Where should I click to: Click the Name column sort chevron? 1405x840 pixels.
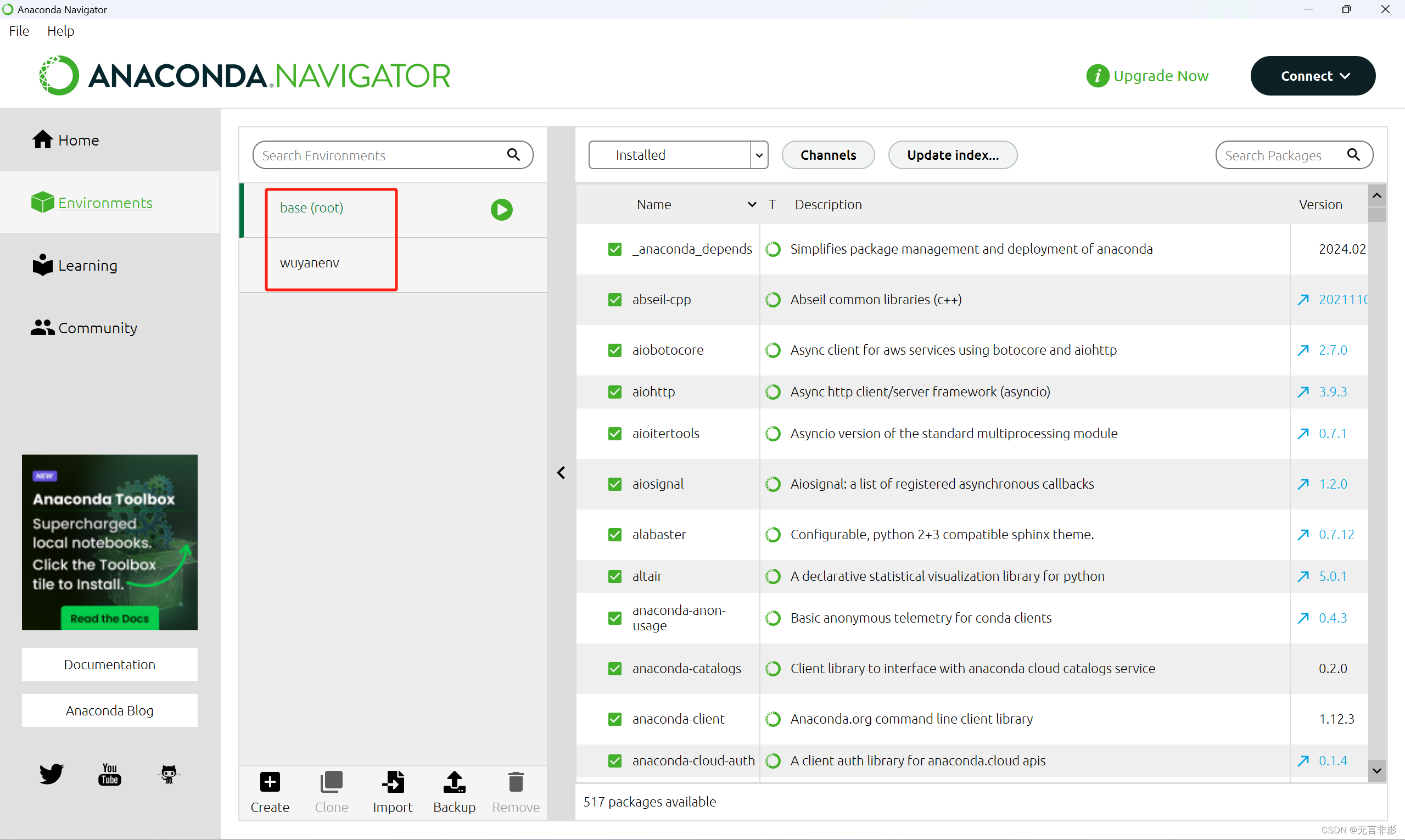(x=752, y=204)
